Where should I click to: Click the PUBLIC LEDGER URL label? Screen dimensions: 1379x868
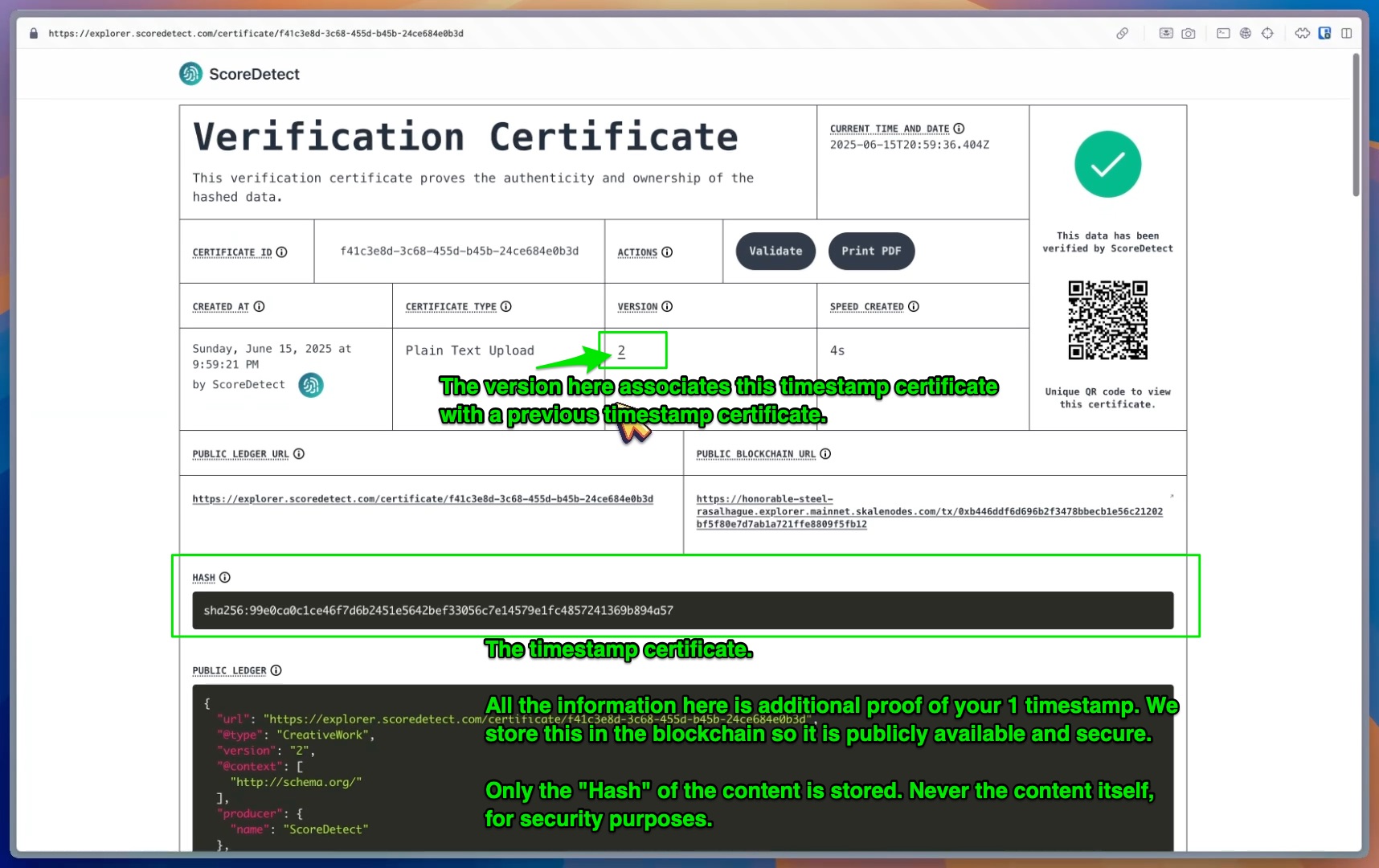[240, 454]
